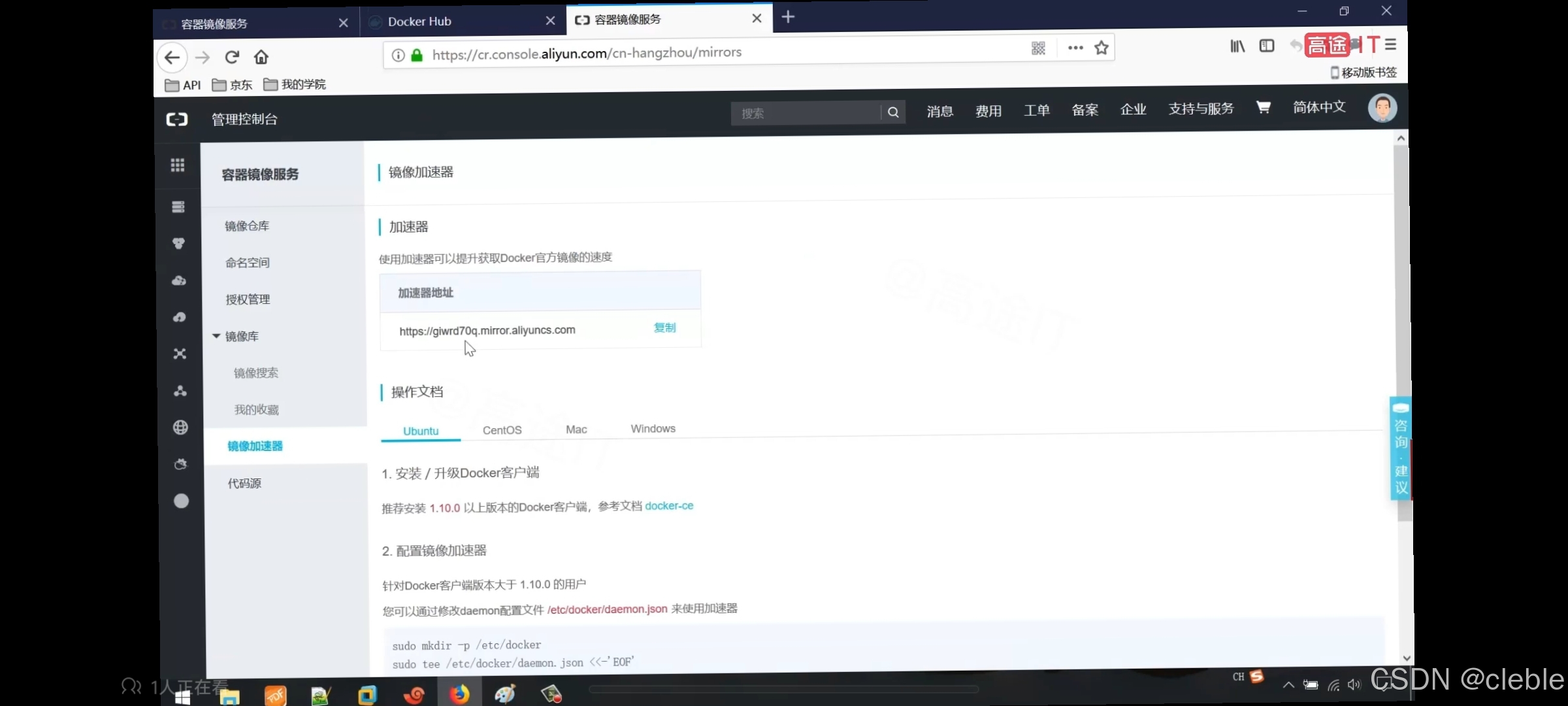
Task: Open the docker-ce documentation link
Action: click(x=669, y=506)
